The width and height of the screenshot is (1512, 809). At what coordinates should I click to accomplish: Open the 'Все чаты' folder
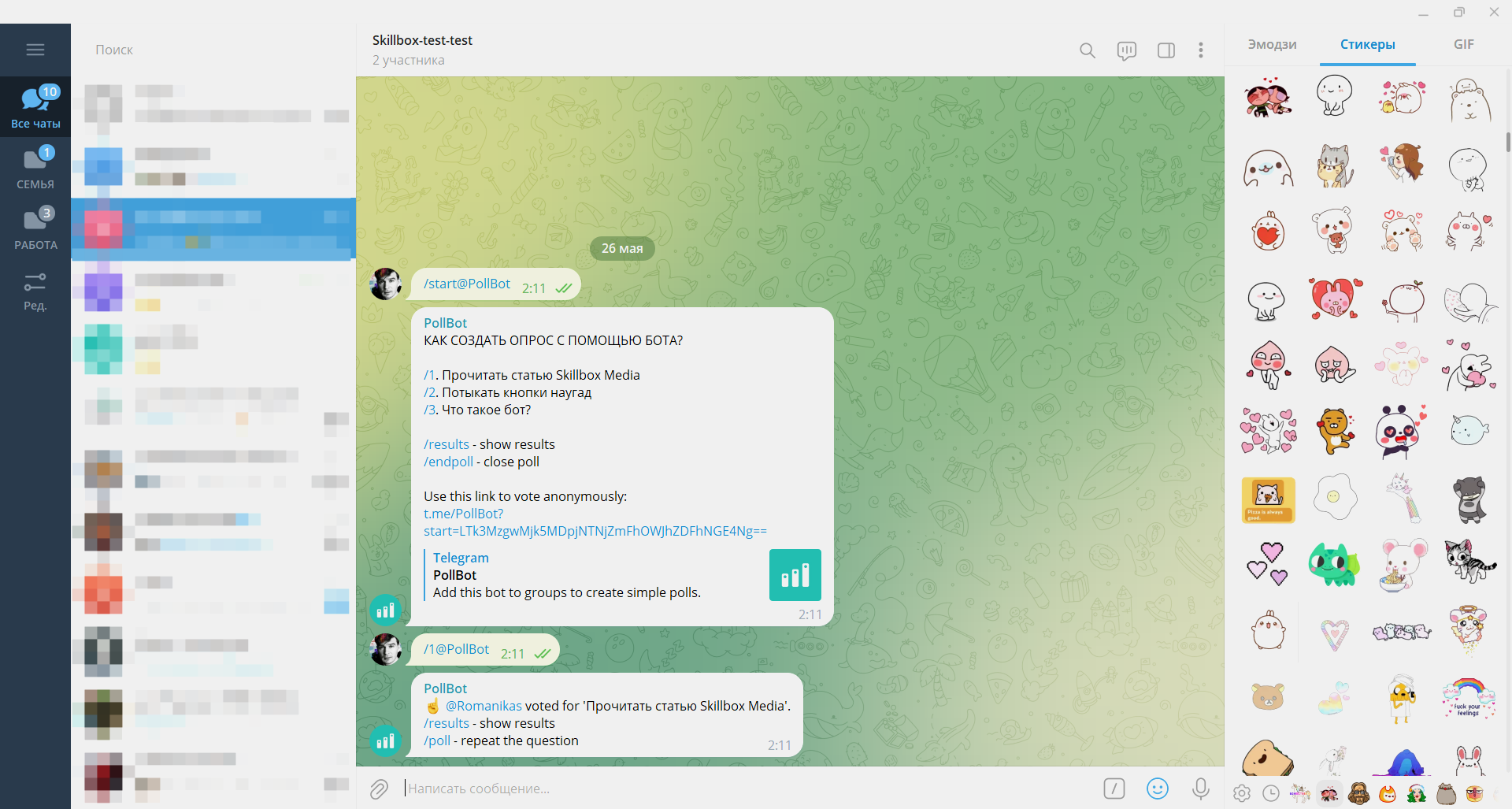click(x=35, y=106)
